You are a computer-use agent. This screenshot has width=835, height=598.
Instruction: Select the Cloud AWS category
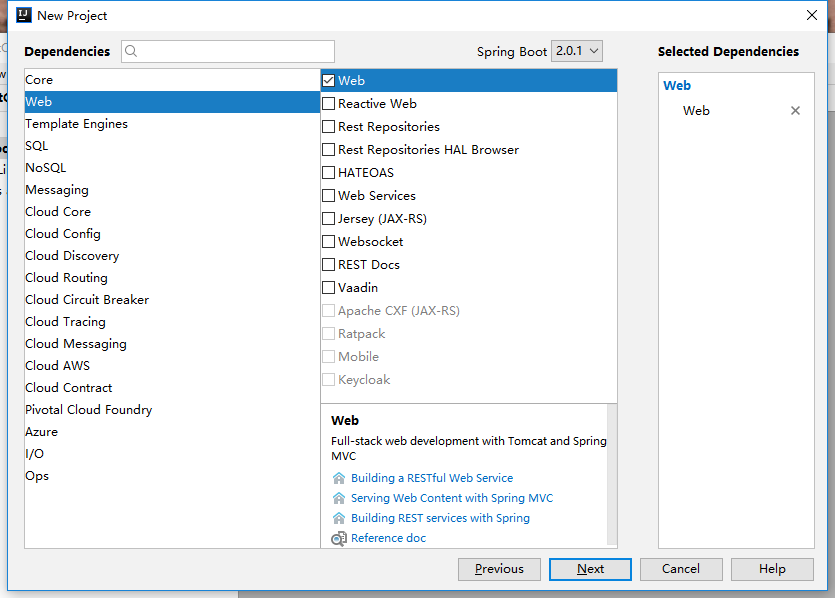pos(172,366)
